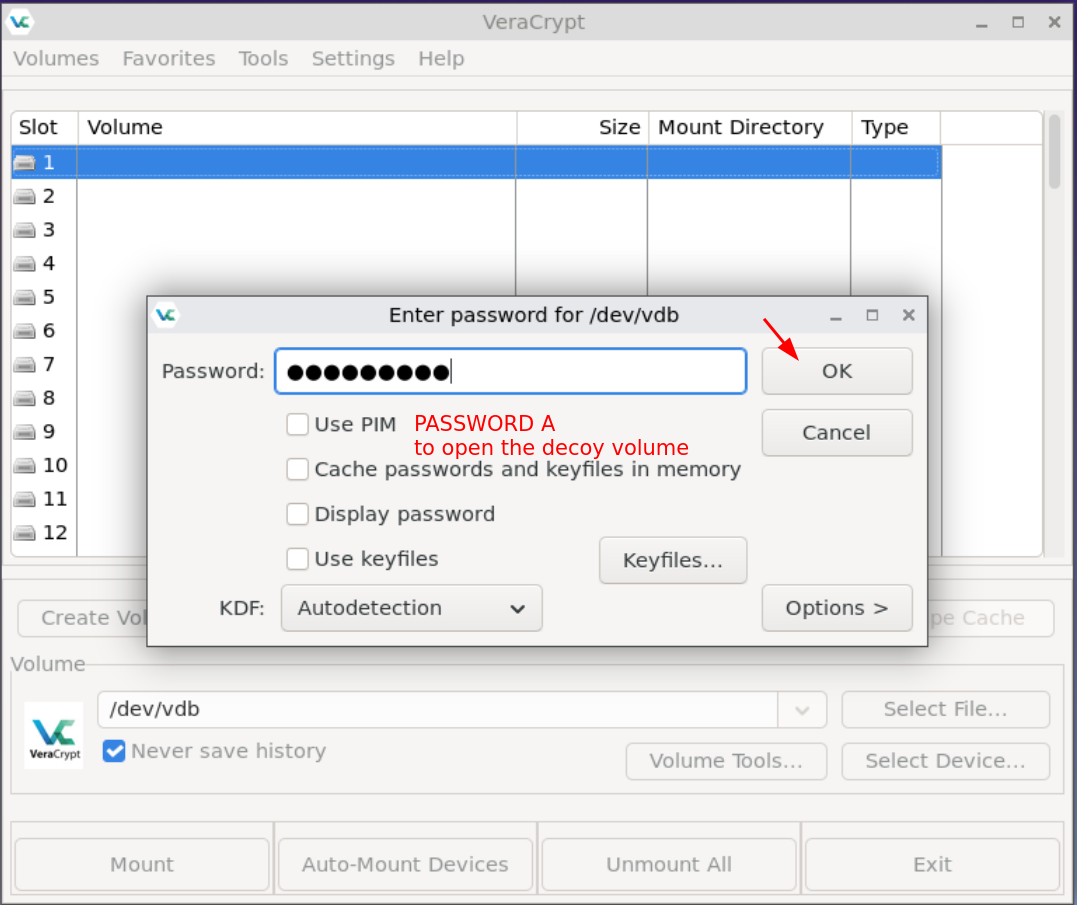Viewport: 1077px width, 905px height.
Task: Click the VeraCrypt logo in Volume section
Action: 54,735
